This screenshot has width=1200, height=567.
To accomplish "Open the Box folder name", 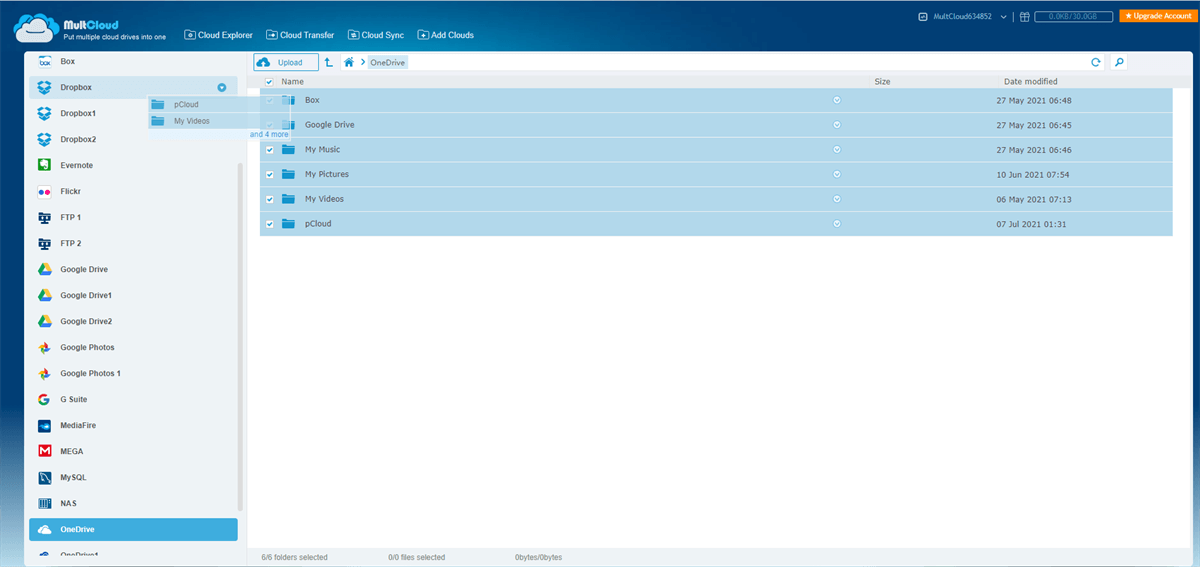I will (x=312, y=100).
